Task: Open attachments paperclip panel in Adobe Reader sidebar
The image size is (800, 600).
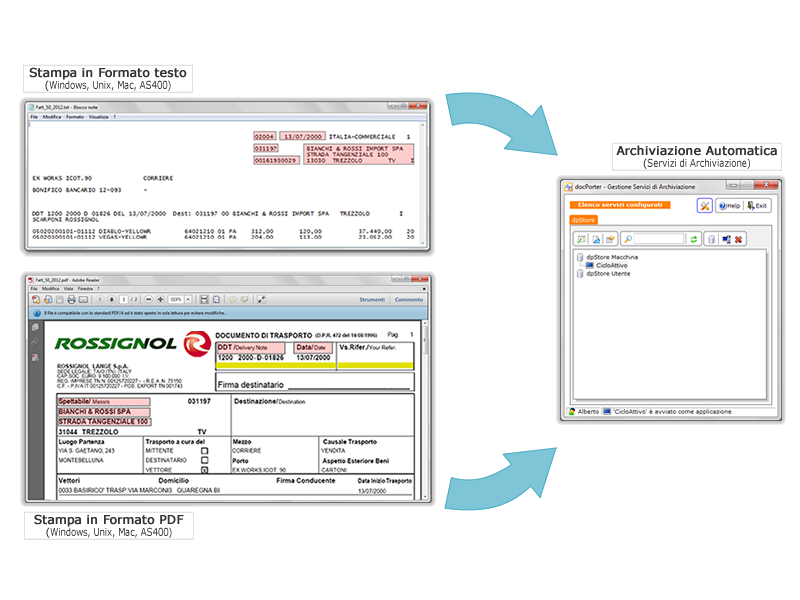Action: (35, 342)
